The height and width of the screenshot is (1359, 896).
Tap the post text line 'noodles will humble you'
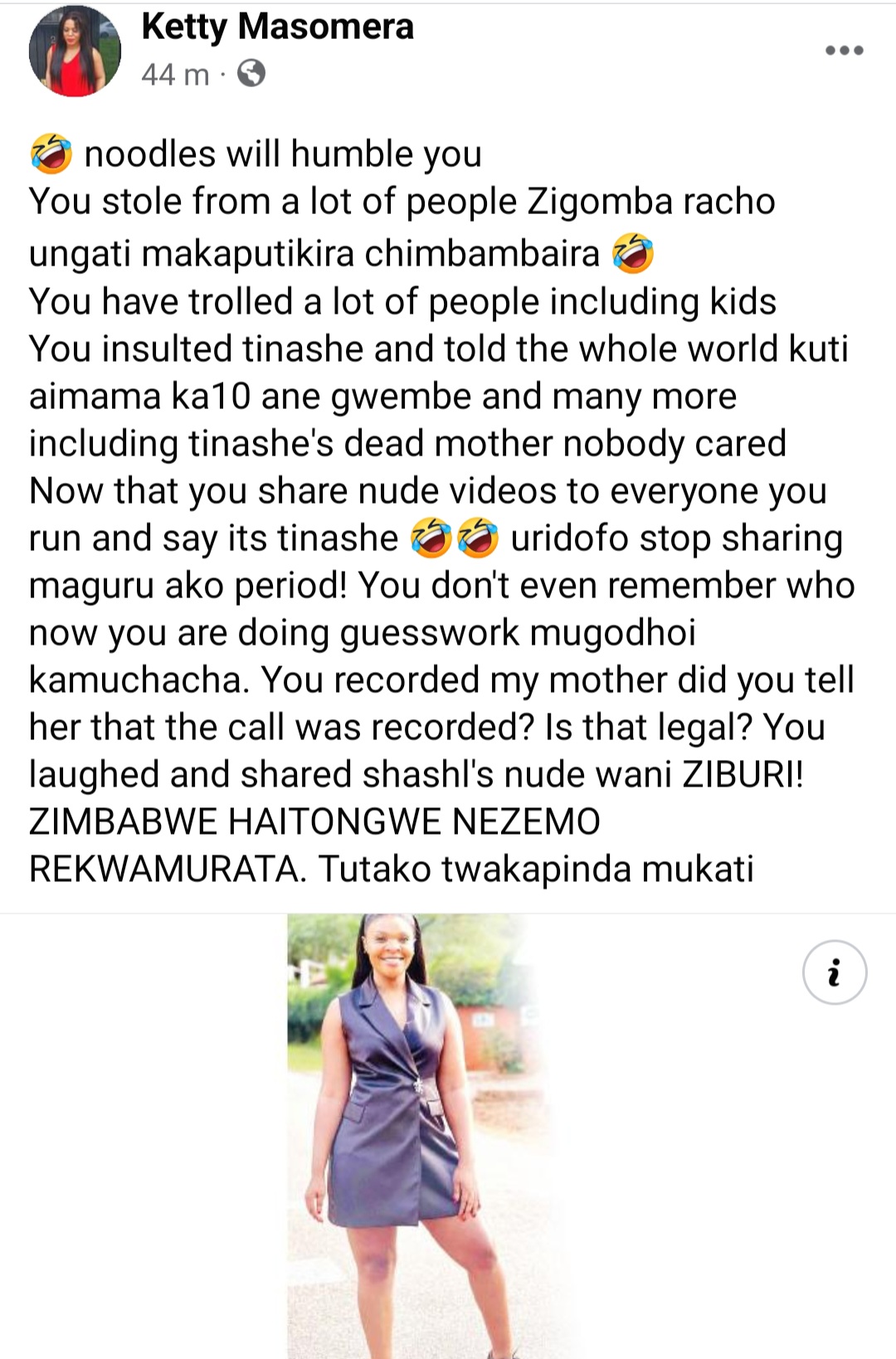tap(283, 154)
